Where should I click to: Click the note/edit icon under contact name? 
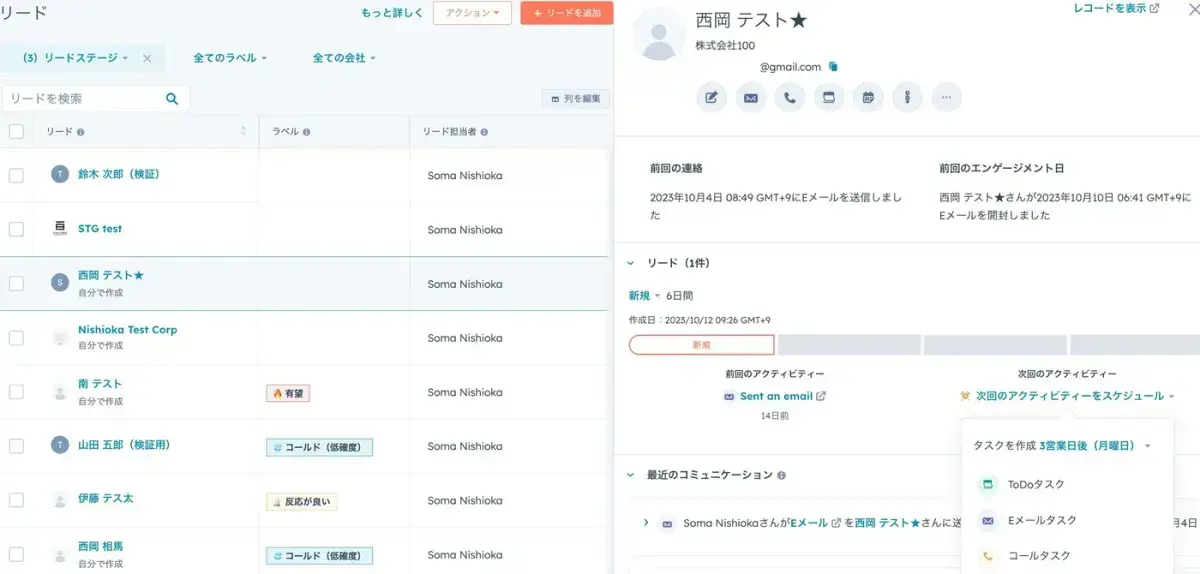(x=711, y=97)
